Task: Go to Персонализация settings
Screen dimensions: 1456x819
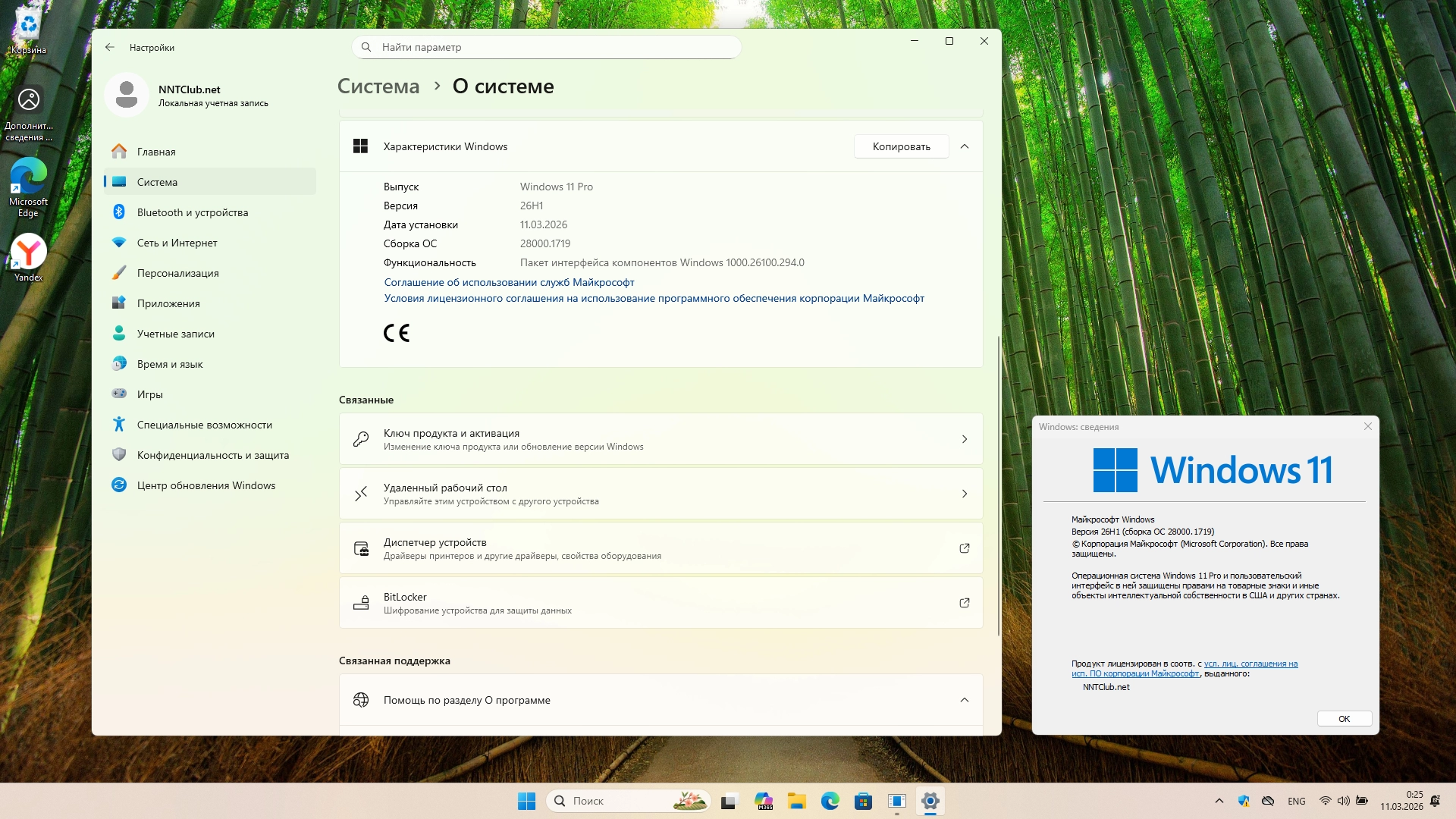Action: [177, 273]
